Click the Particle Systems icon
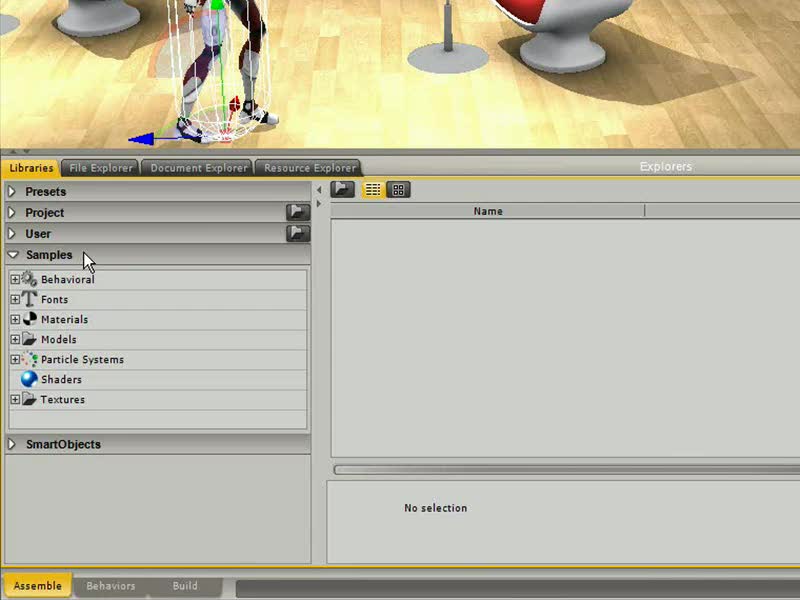This screenshot has height=600, width=800. click(x=29, y=359)
